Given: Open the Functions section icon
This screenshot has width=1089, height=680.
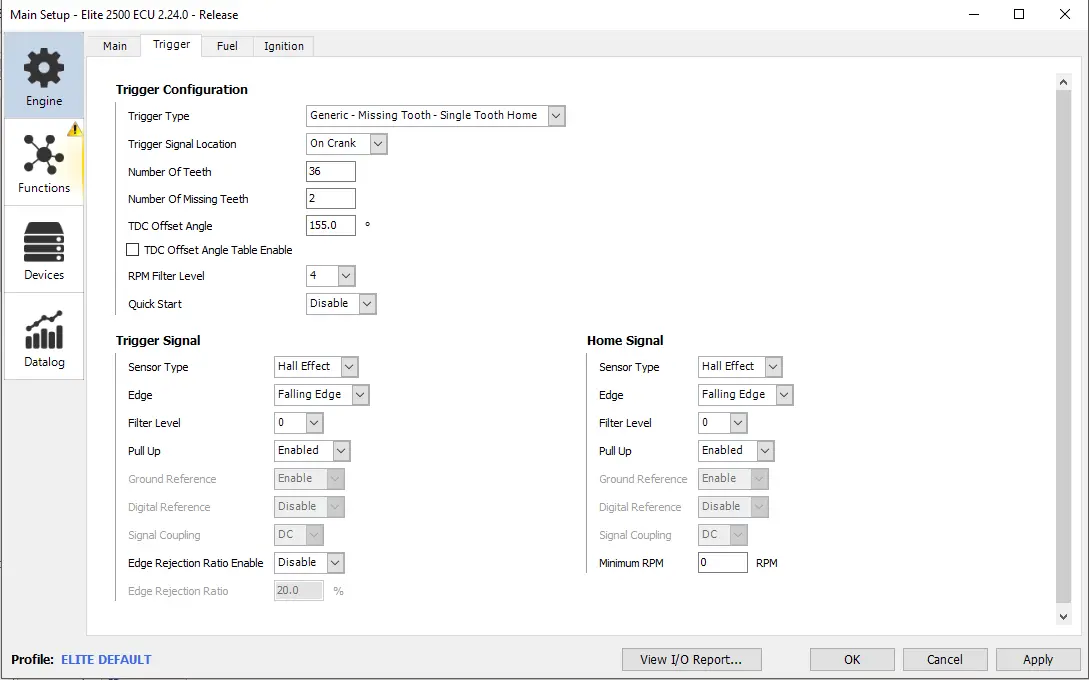Looking at the screenshot, I should coord(44,155).
